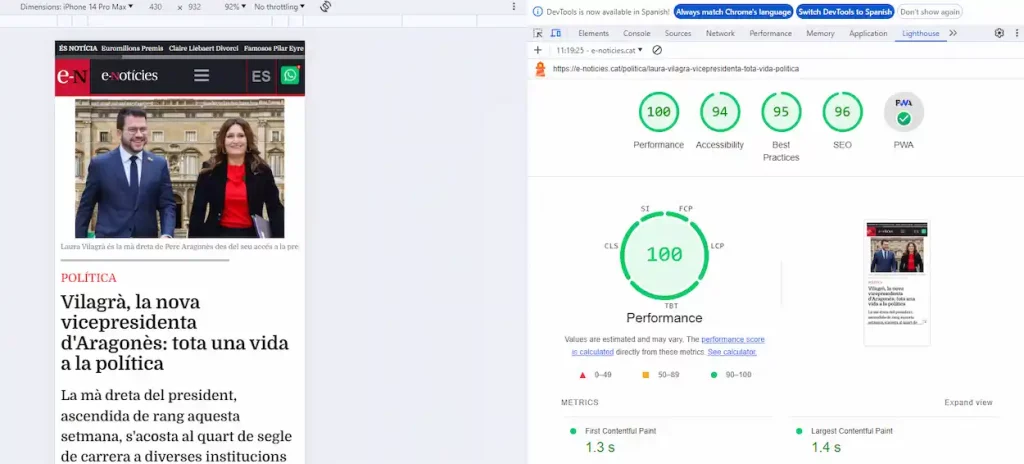Click the green WhatsApp icon
1024x464 pixels.
point(289,75)
